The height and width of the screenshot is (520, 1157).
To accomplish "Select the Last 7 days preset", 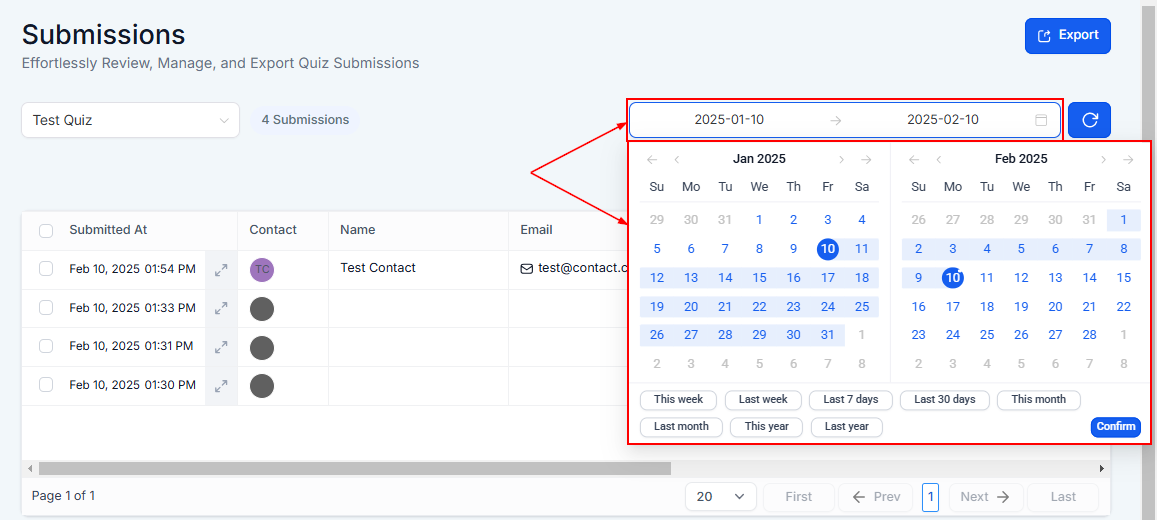I will [851, 400].
